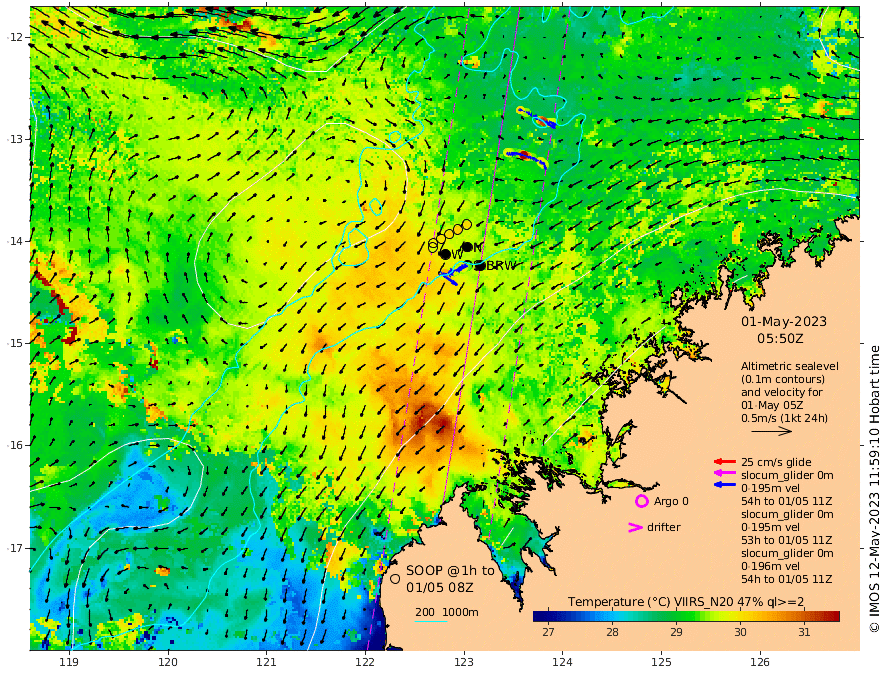Click the red arrow for 25 cm/s glide
This screenshot has width=880, height=680.
pos(725,462)
